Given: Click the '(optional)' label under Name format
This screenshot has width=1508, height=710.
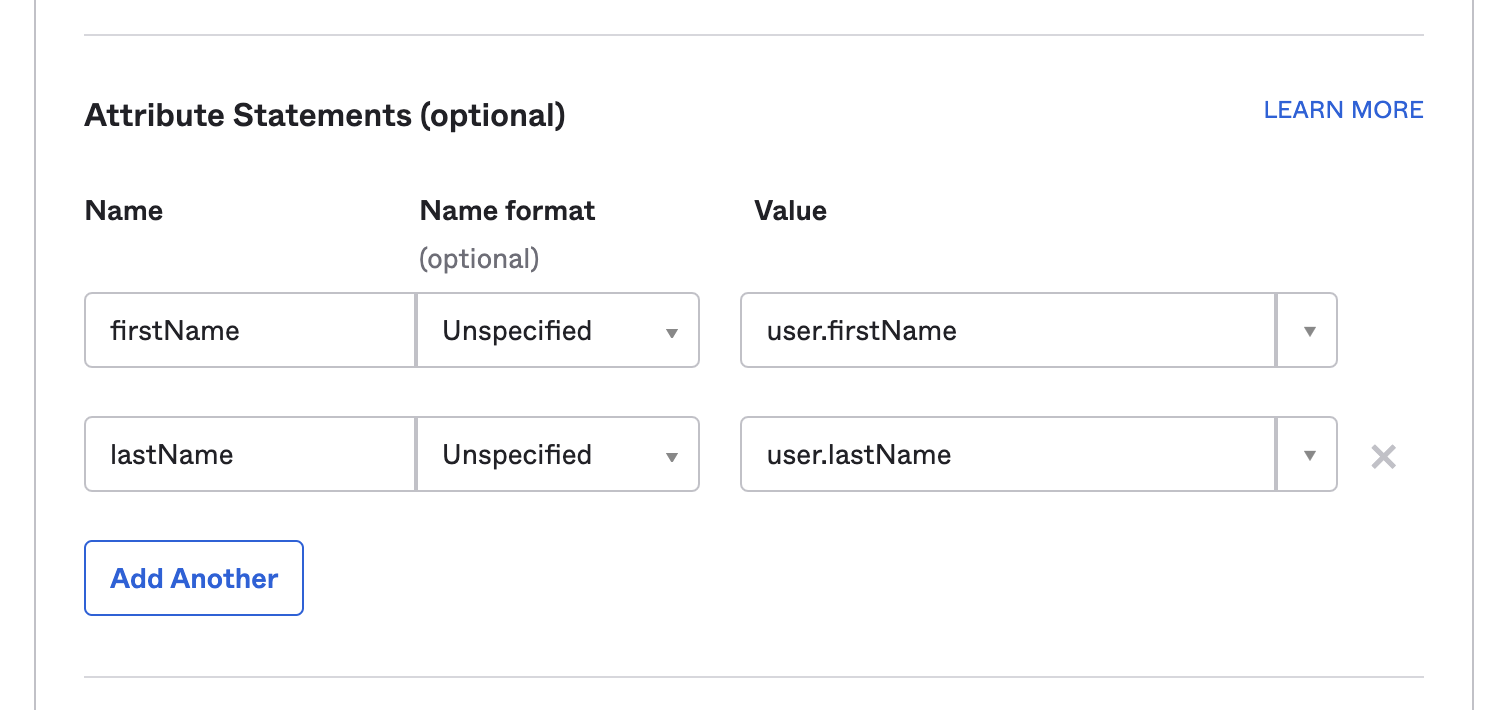Looking at the screenshot, I should (x=479, y=259).
